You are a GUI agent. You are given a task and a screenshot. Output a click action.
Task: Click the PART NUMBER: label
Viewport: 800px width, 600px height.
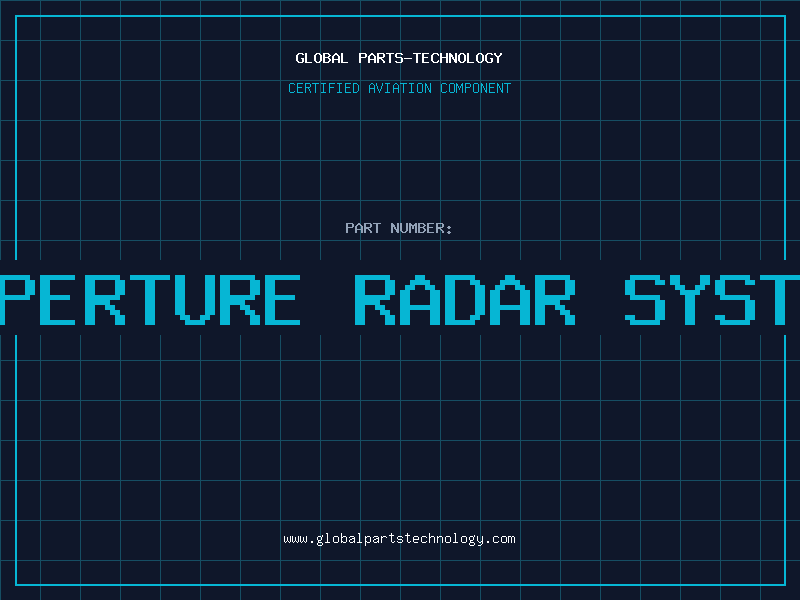[398, 228]
